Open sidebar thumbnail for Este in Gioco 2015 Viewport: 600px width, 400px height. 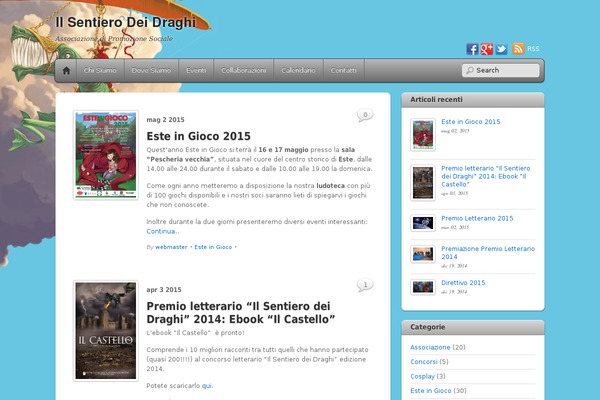pos(423,134)
